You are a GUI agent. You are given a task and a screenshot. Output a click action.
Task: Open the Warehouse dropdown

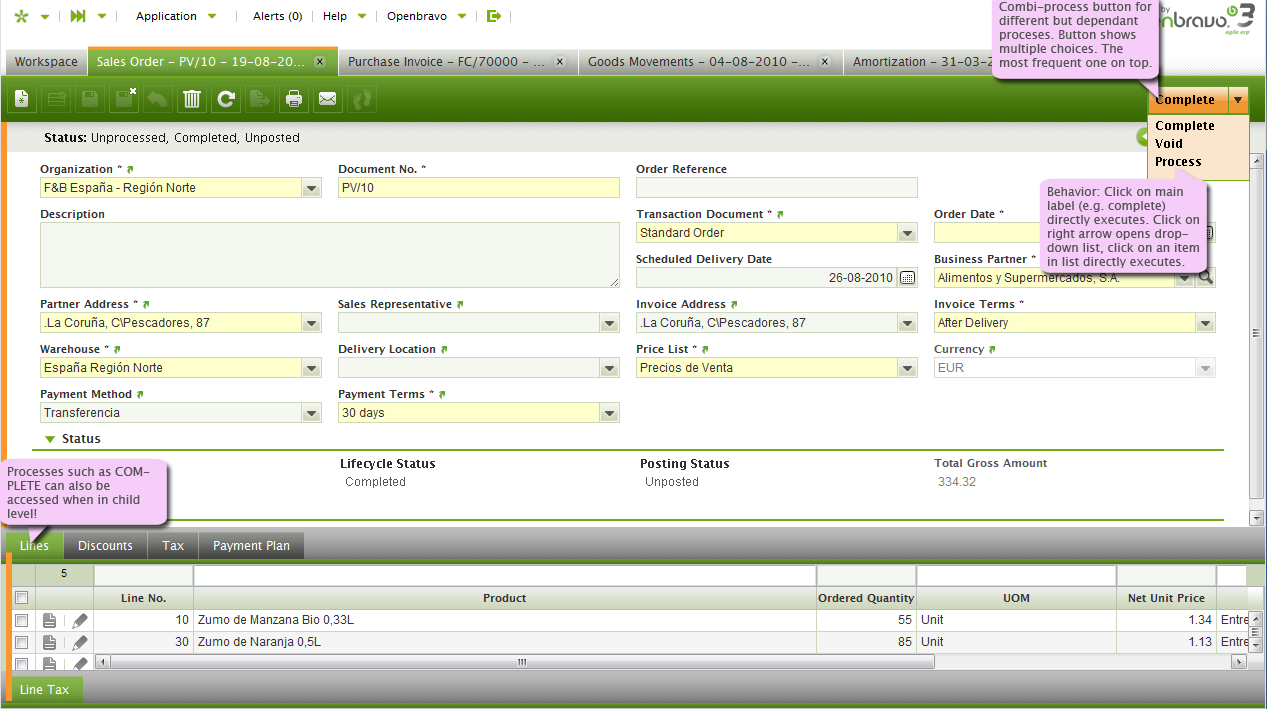coord(311,368)
